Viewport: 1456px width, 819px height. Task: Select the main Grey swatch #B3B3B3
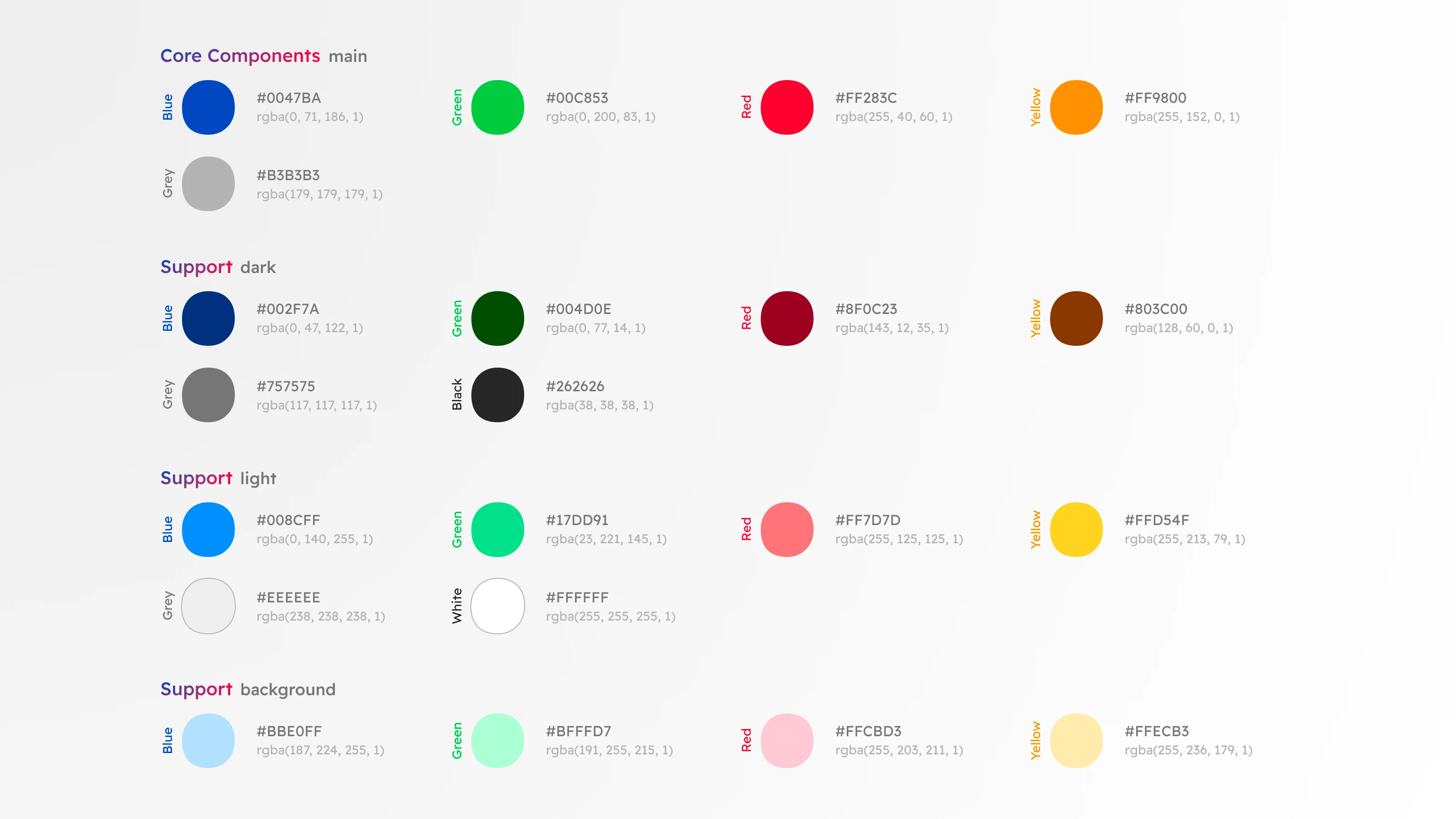point(208,184)
